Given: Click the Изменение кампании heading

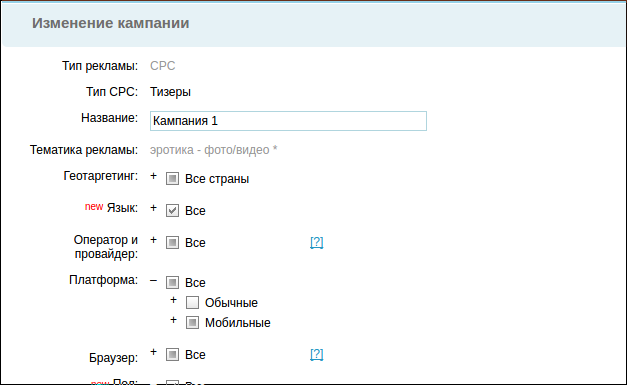Looking at the screenshot, I should (111, 23).
